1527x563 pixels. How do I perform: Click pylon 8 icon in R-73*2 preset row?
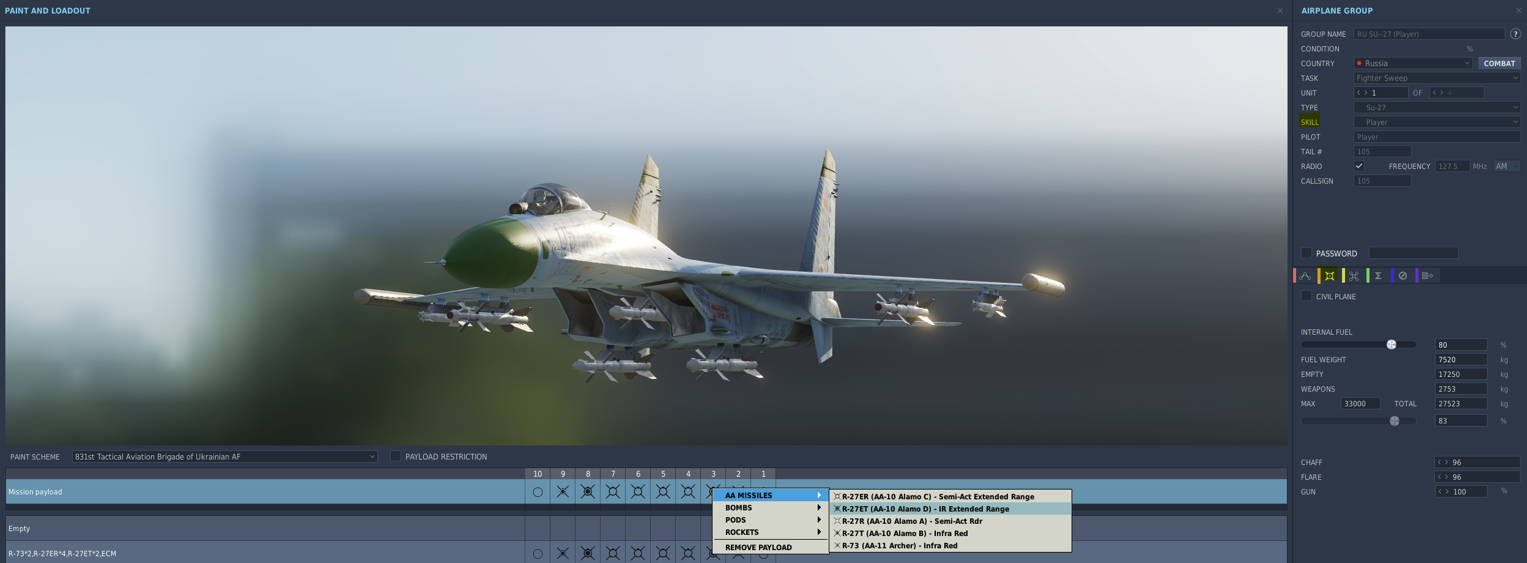coord(588,553)
